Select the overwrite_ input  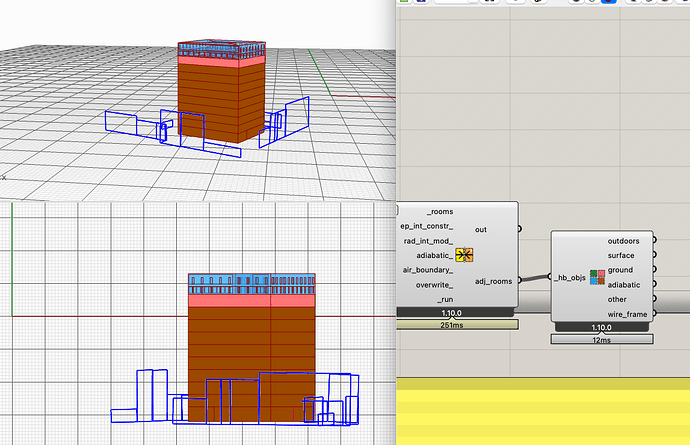tap(434, 285)
